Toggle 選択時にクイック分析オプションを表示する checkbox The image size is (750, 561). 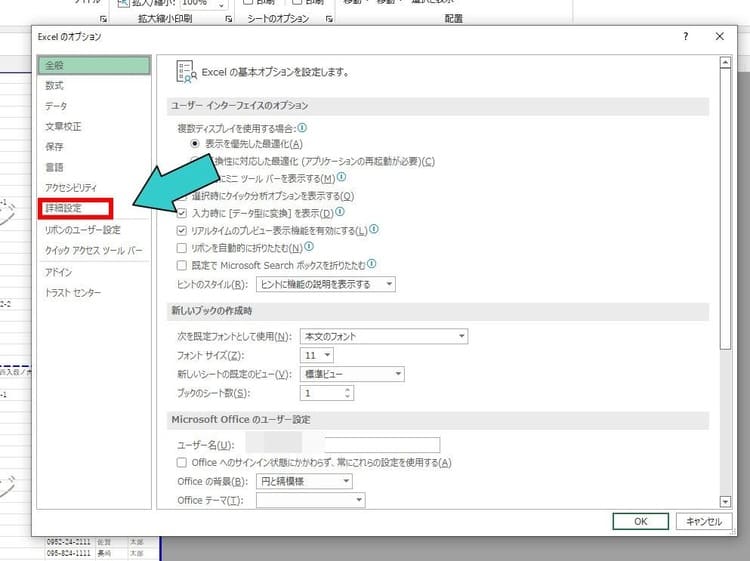[182, 196]
